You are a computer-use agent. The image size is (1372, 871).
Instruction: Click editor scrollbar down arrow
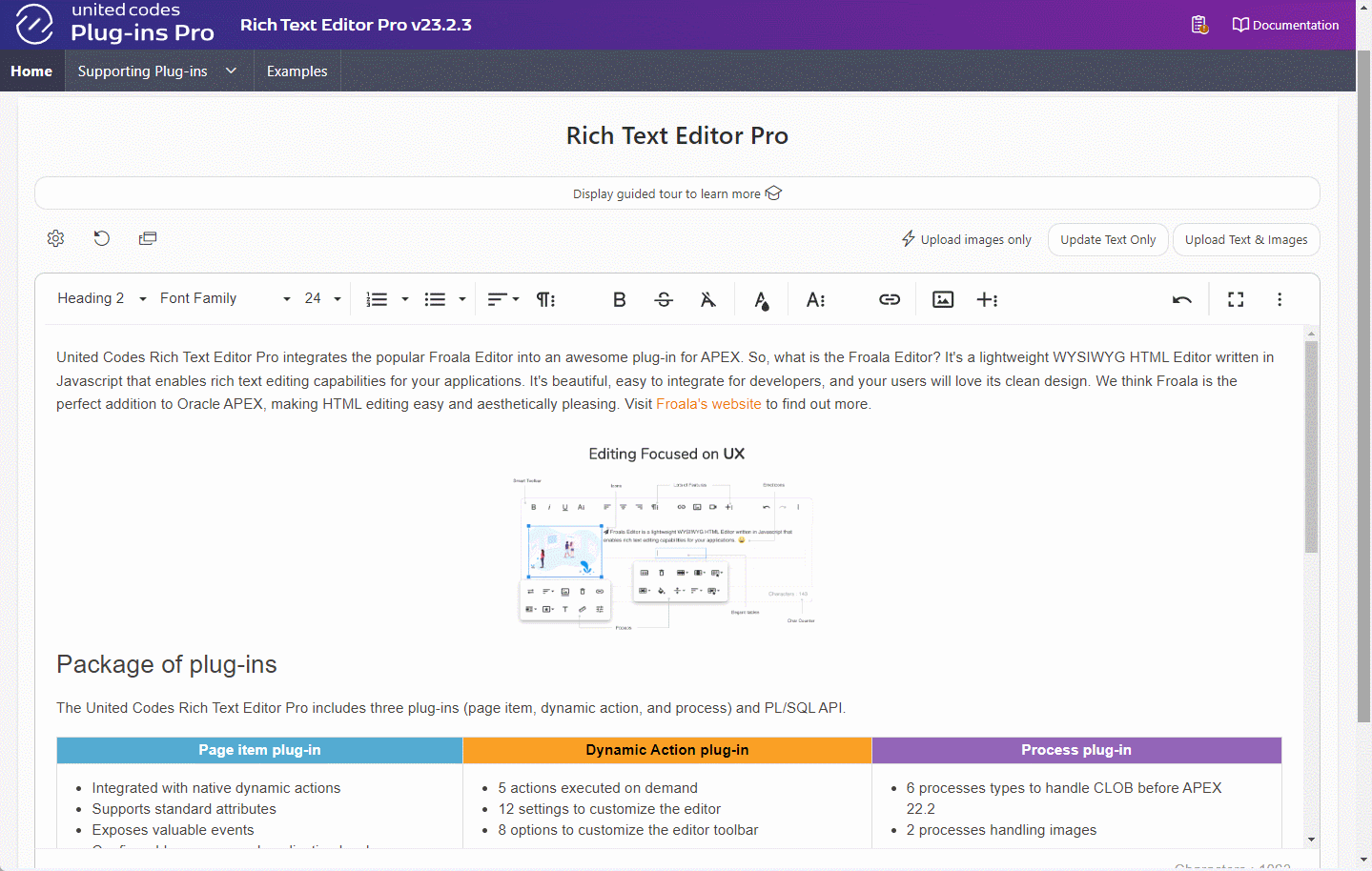point(1312,840)
